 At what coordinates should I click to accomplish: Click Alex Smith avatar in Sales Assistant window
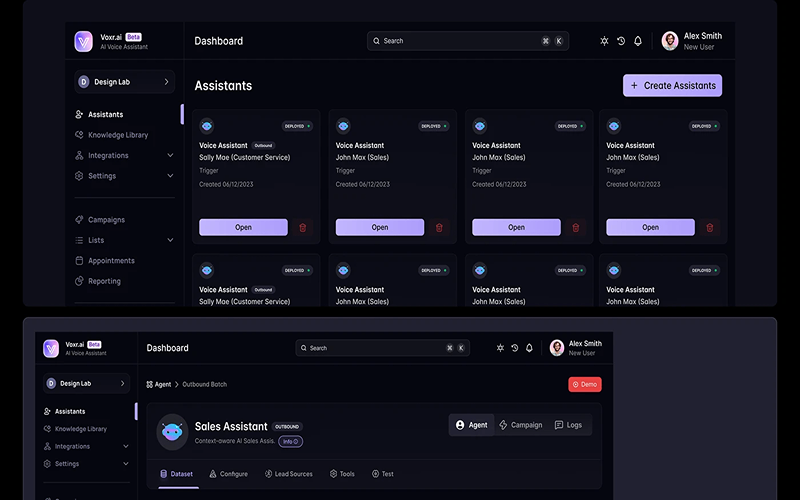click(557, 348)
